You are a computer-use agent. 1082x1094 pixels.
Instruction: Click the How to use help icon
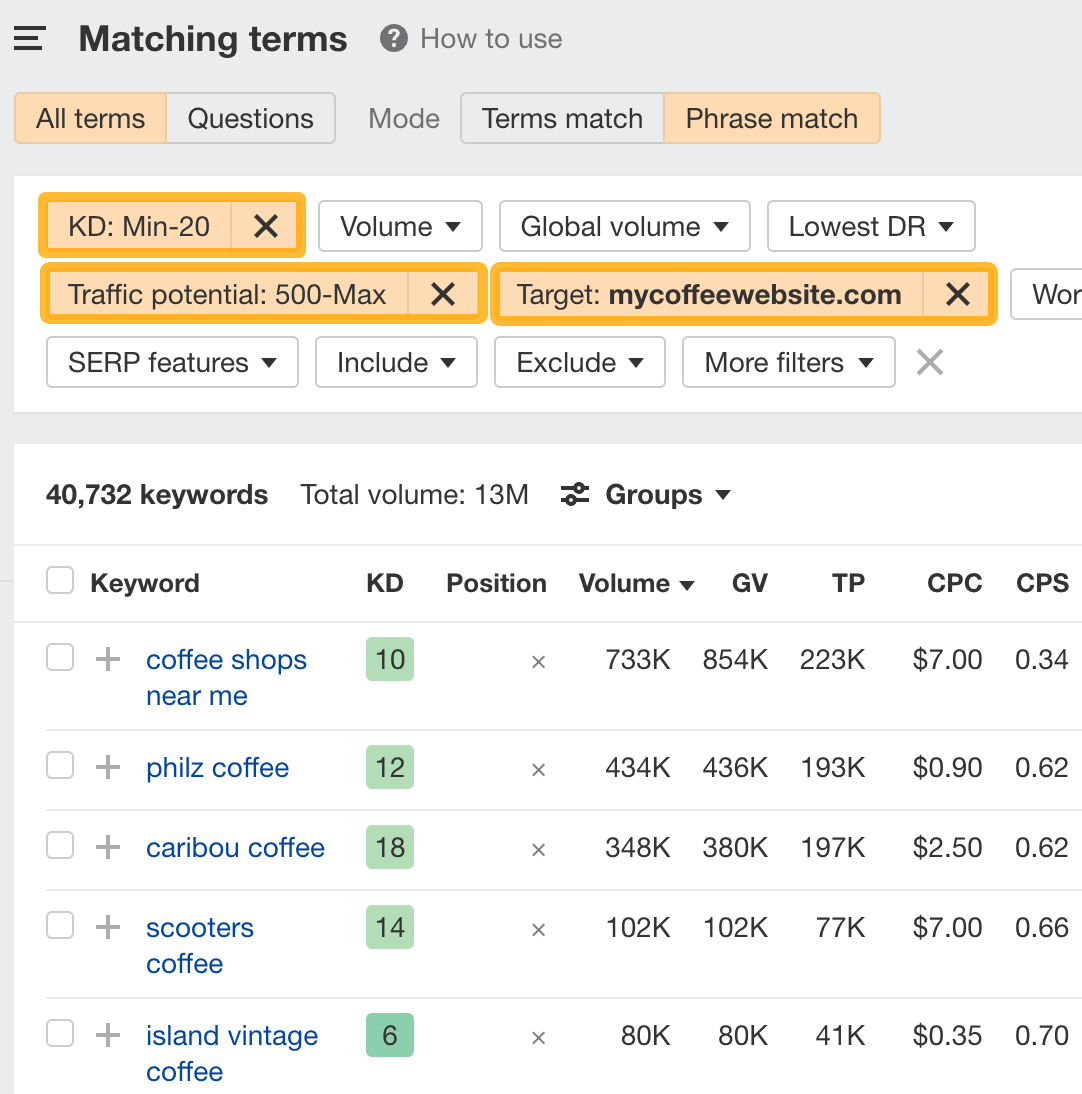coord(393,39)
